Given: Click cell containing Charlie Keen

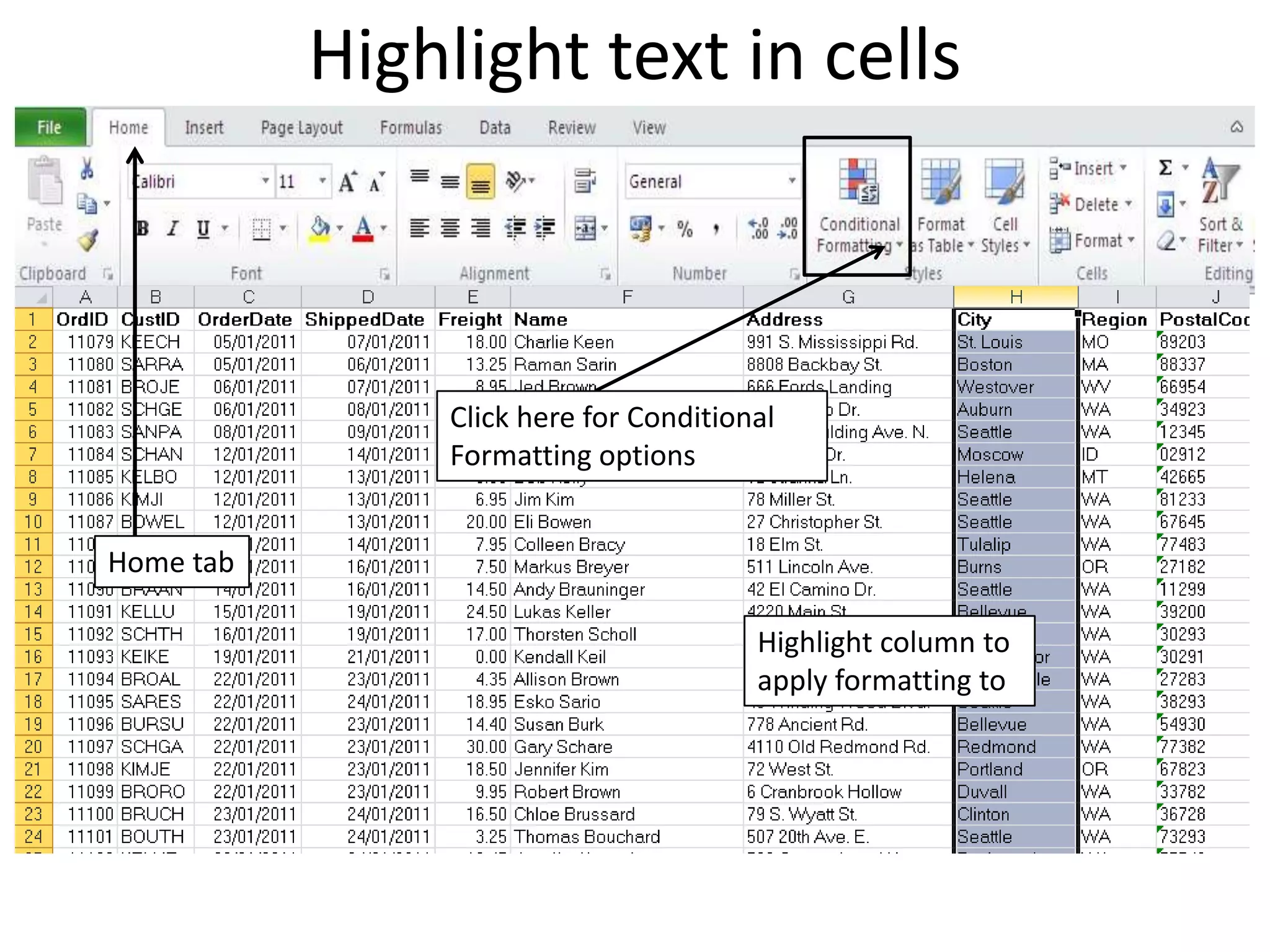Looking at the screenshot, I should pos(626,342).
